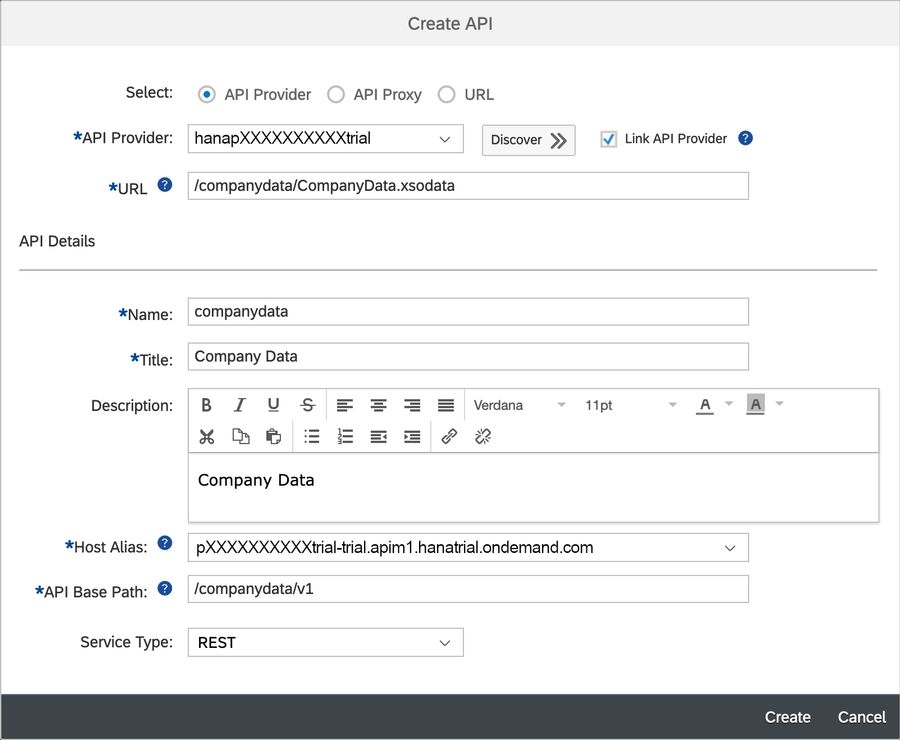Click the cut scissors icon
Image resolution: width=900 pixels, height=740 pixels.
[206, 436]
